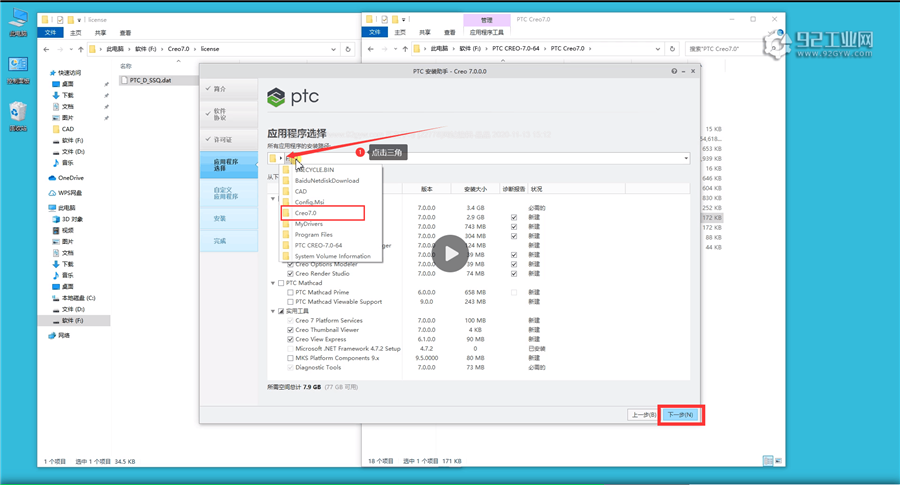Toggle the 实用工具 group checkbox
This screenshot has width=900, height=485.
click(281, 311)
